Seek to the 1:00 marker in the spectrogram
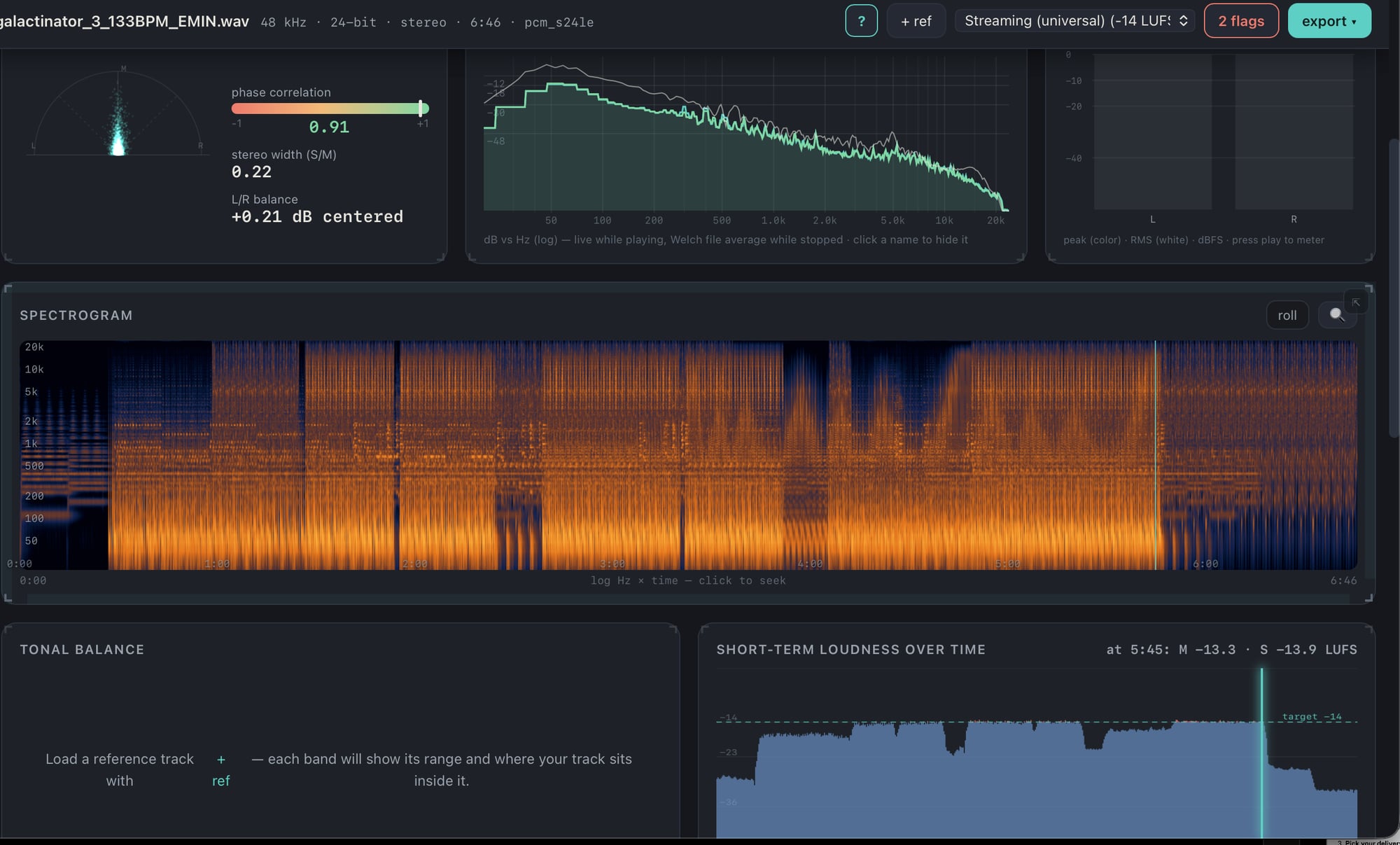This screenshot has width=1400, height=845. [217, 564]
